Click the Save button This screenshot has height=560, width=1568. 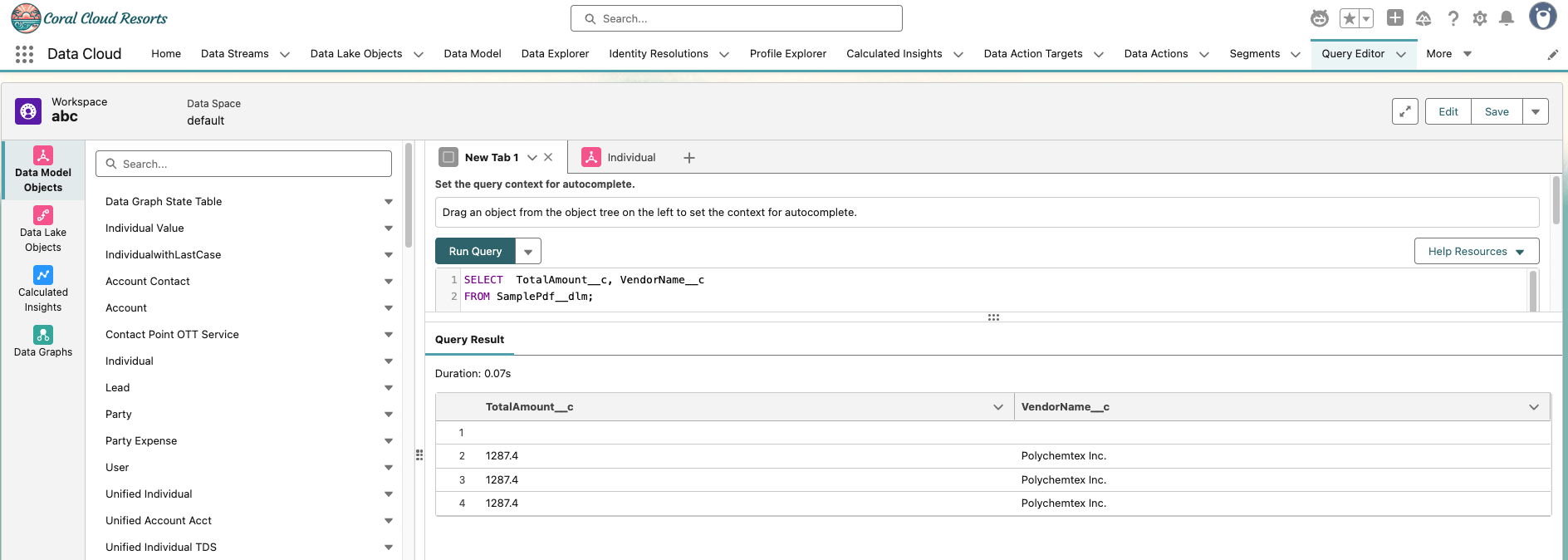1497,111
